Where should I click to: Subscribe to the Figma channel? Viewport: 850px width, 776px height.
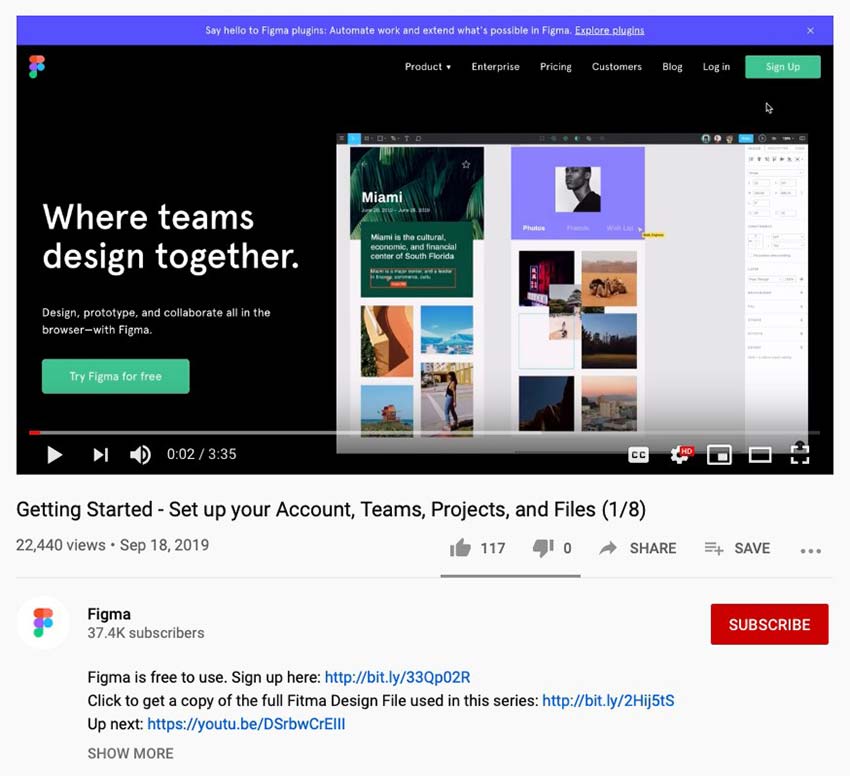click(769, 624)
